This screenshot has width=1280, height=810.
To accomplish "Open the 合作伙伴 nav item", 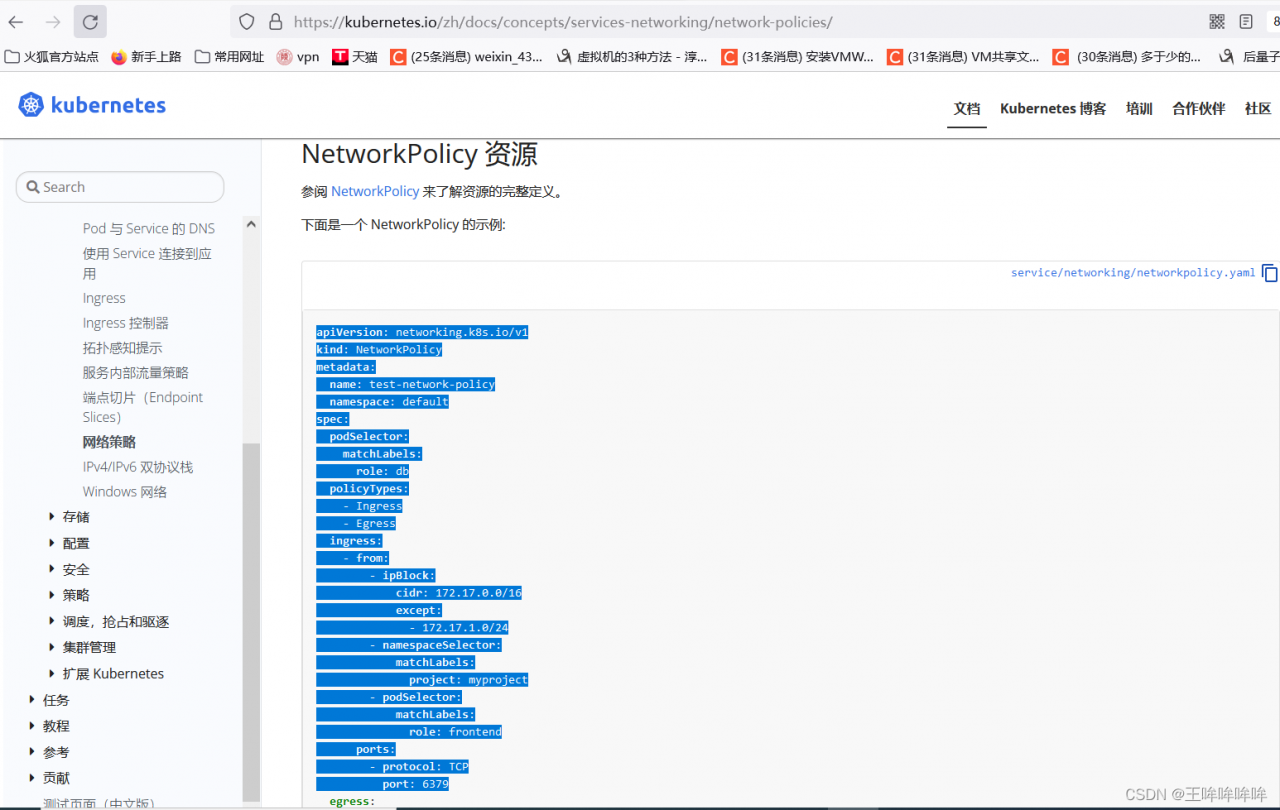I will point(1199,109).
